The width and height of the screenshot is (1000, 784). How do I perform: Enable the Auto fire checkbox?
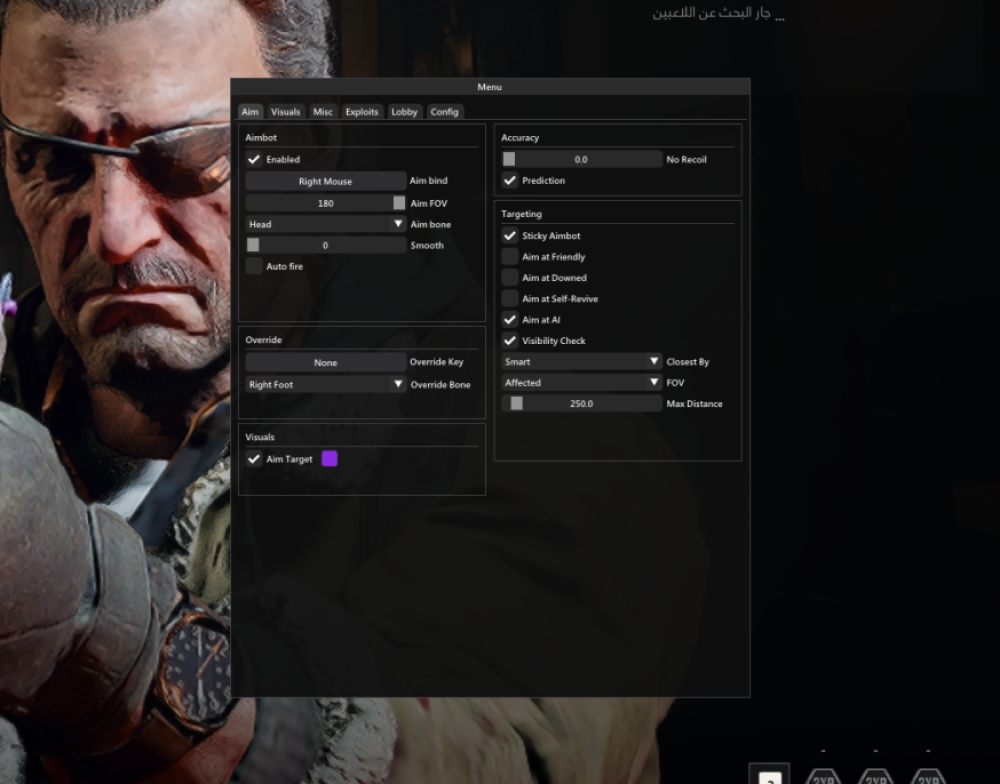pyautogui.click(x=254, y=266)
